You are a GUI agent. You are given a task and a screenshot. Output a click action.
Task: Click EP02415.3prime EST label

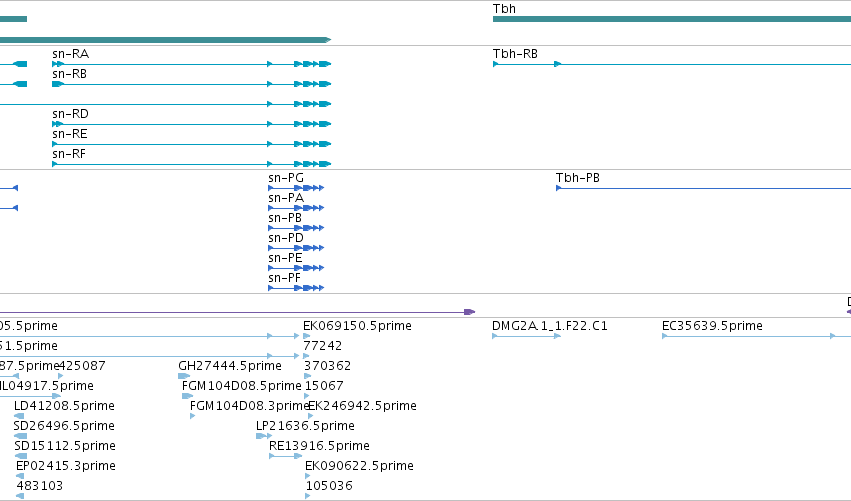[66, 466]
